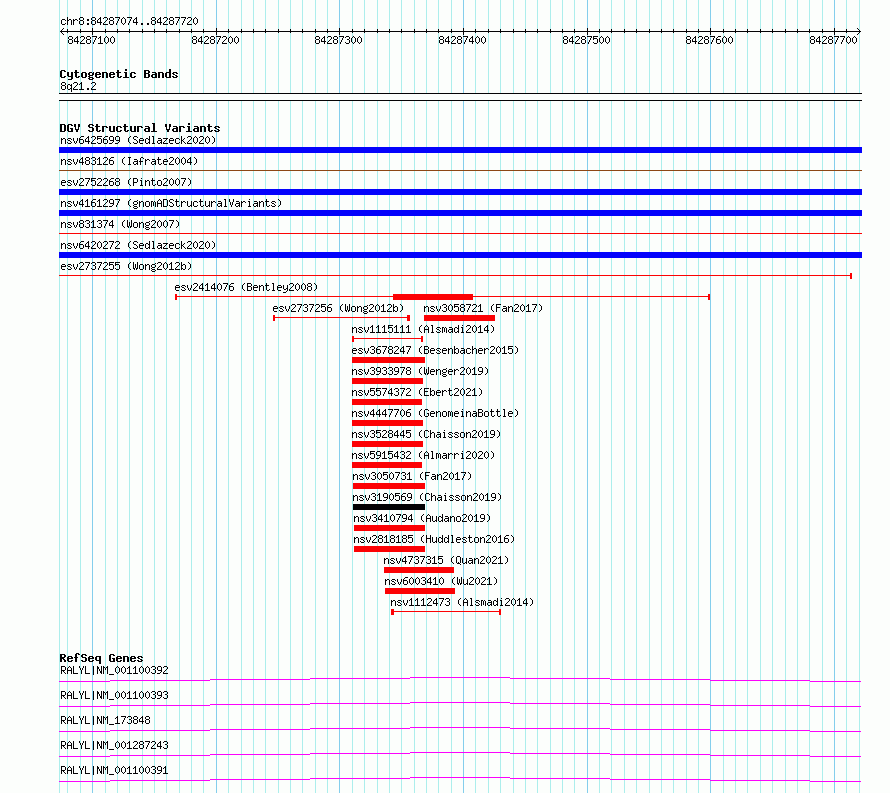The width and height of the screenshot is (890, 793).
Task: Select the esv2737256 (Wong2012b) variant label
Action: (x=338, y=308)
